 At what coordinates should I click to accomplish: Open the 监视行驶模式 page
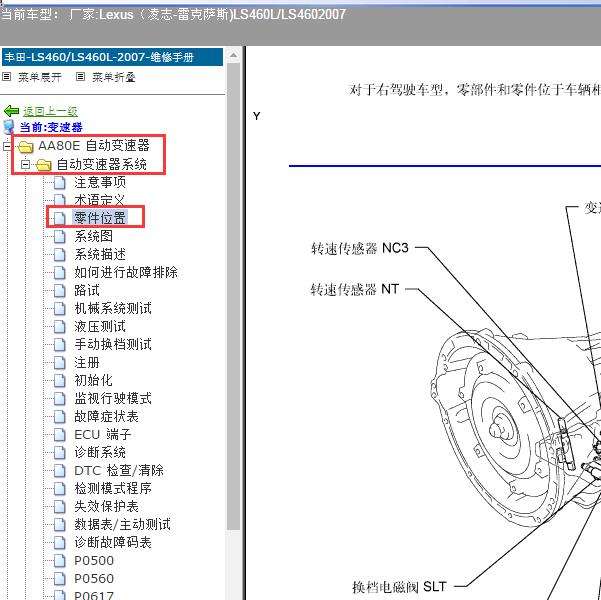tap(113, 398)
